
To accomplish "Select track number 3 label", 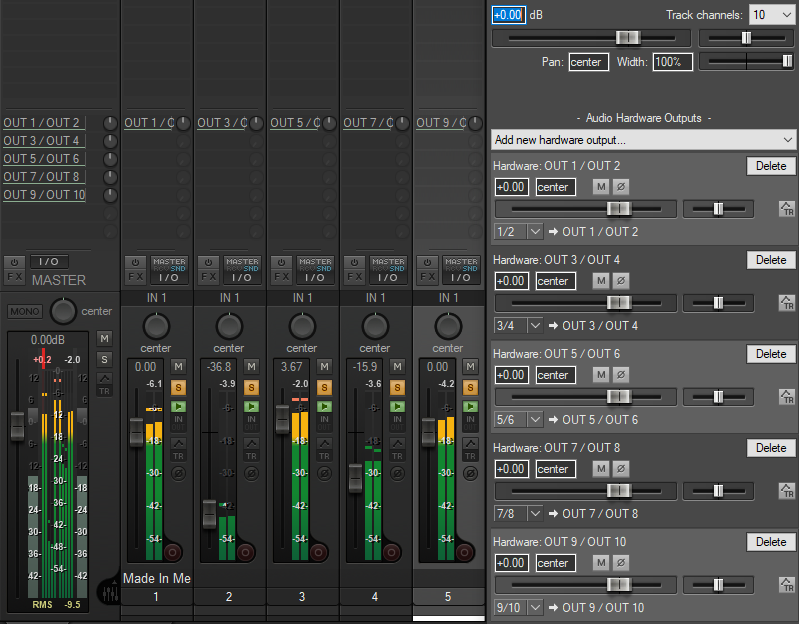I will click(x=302, y=596).
